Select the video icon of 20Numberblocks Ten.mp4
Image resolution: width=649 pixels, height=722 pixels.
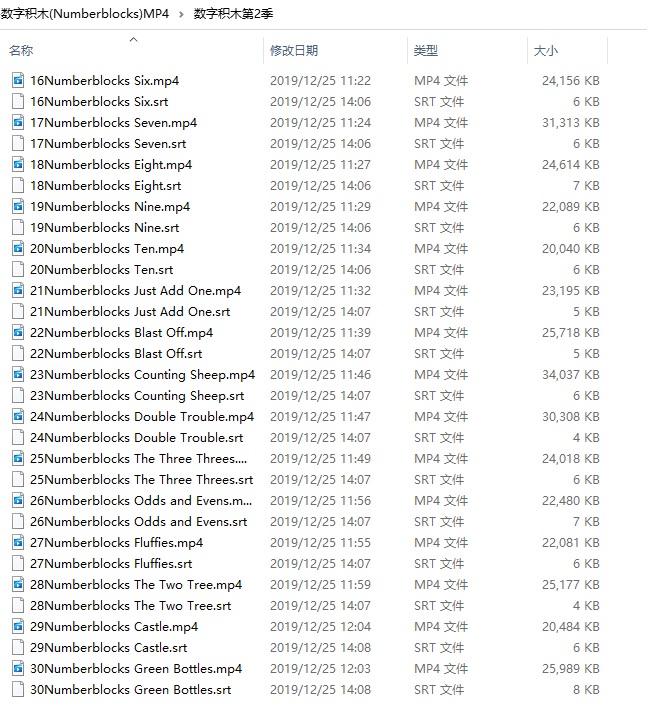[17, 248]
